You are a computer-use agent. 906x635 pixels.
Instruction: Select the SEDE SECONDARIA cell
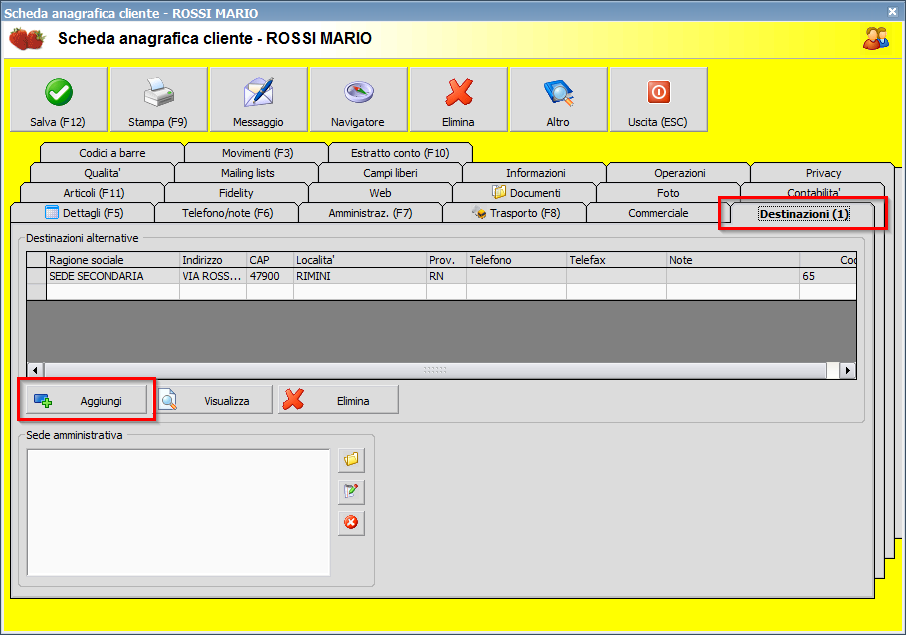tap(113, 276)
